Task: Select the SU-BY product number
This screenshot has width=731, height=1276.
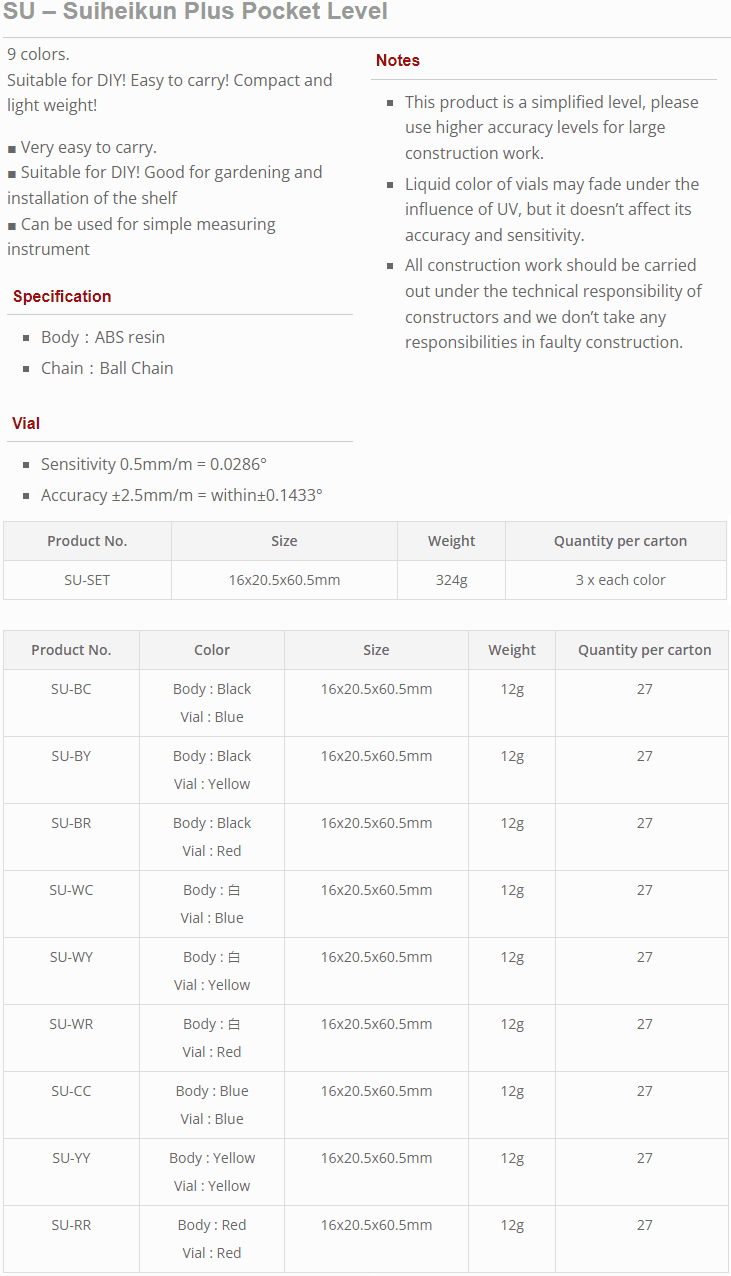Action: click(x=71, y=756)
